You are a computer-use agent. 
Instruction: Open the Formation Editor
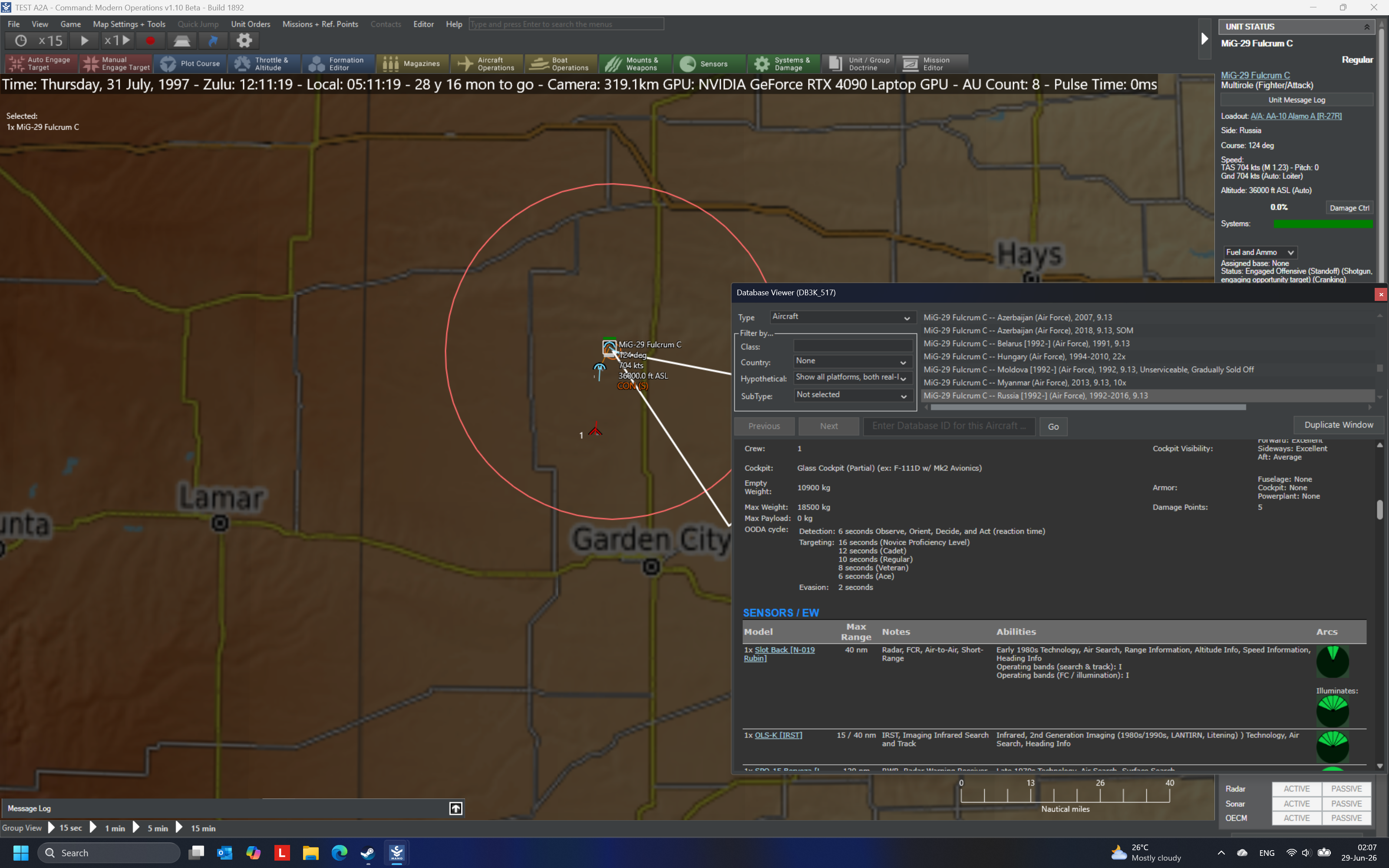click(338, 64)
